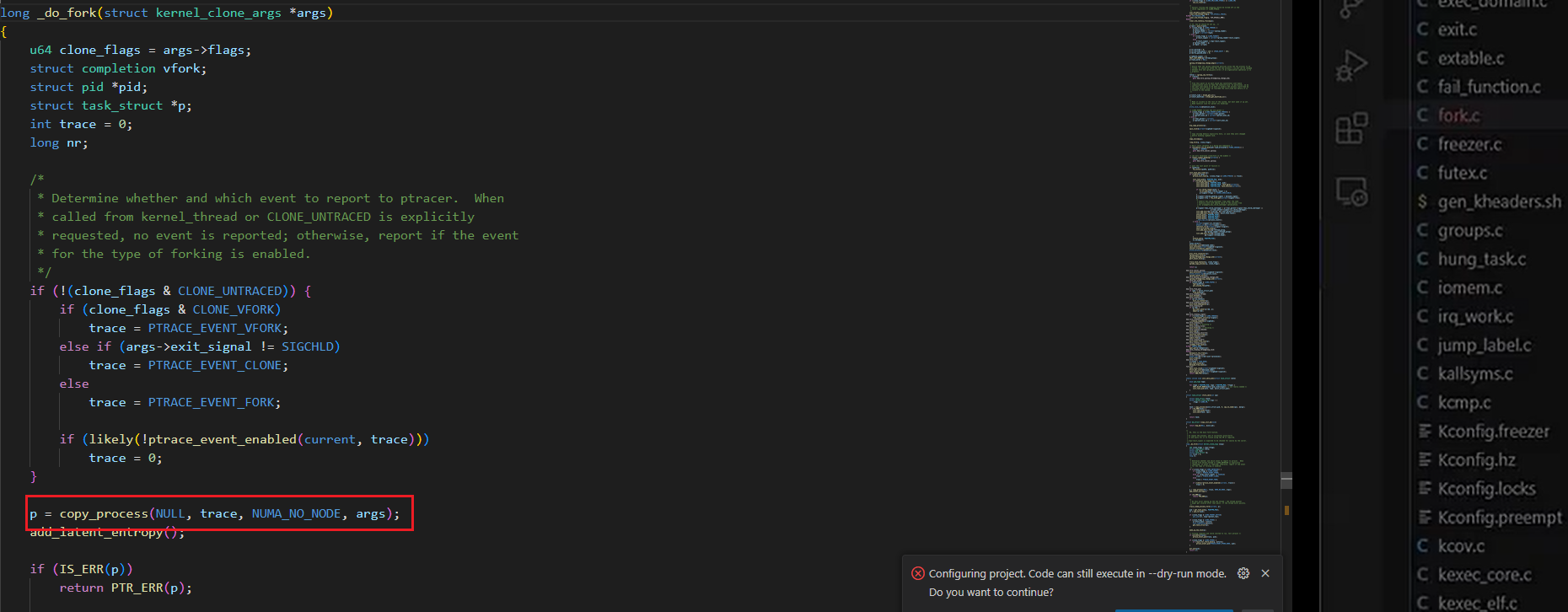Click the 'struct completion vfork;' line
Image resolution: width=1568 pixels, height=612 pixels.
pos(118,68)
